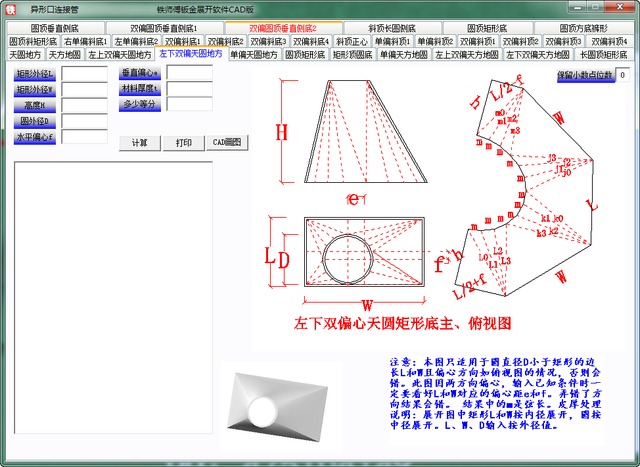Click the 材料厚度t label button
640x467 pixels.
coord(140,88)
